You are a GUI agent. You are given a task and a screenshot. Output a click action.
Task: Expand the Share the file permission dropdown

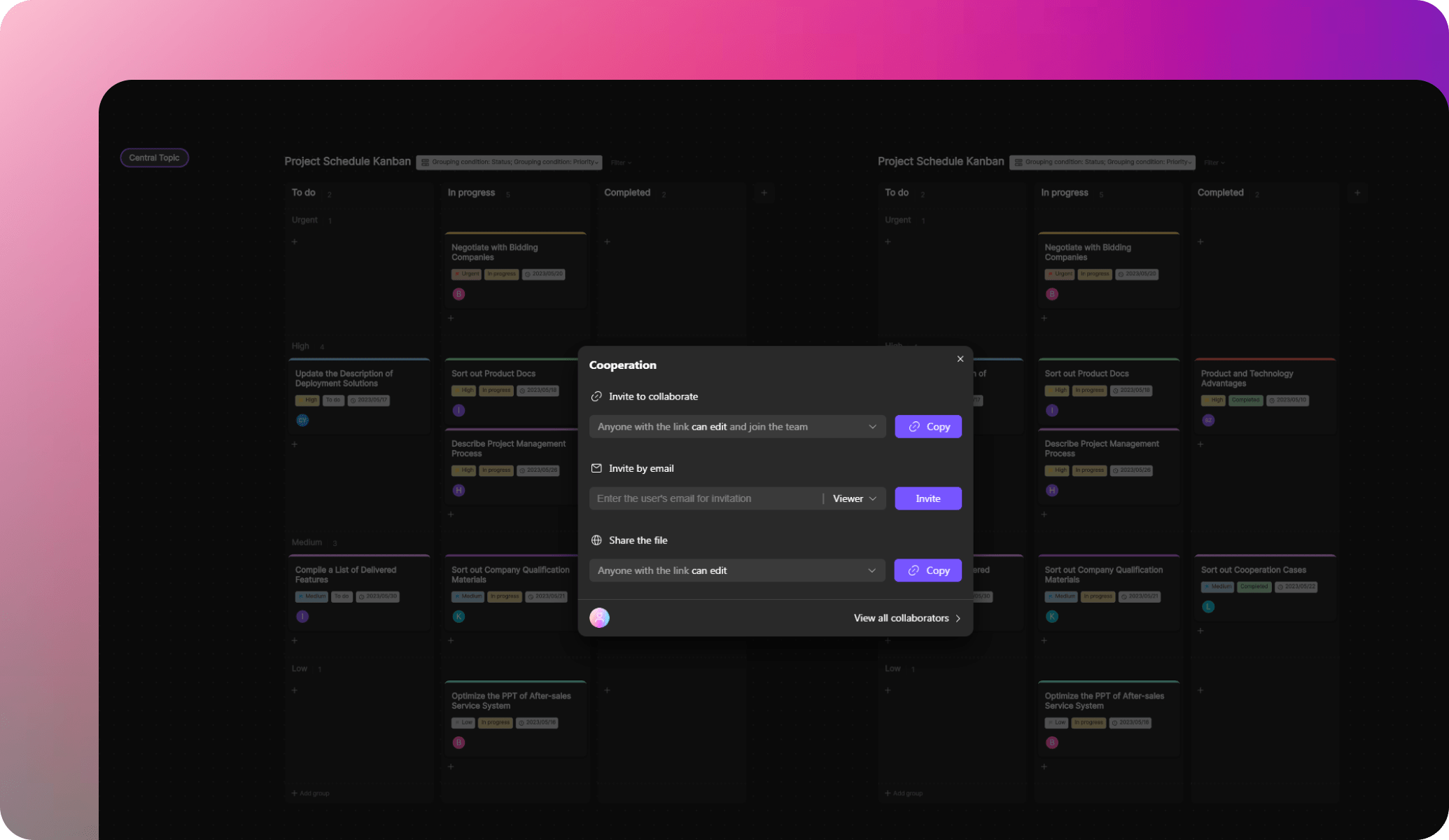click(x=869, y=570)
